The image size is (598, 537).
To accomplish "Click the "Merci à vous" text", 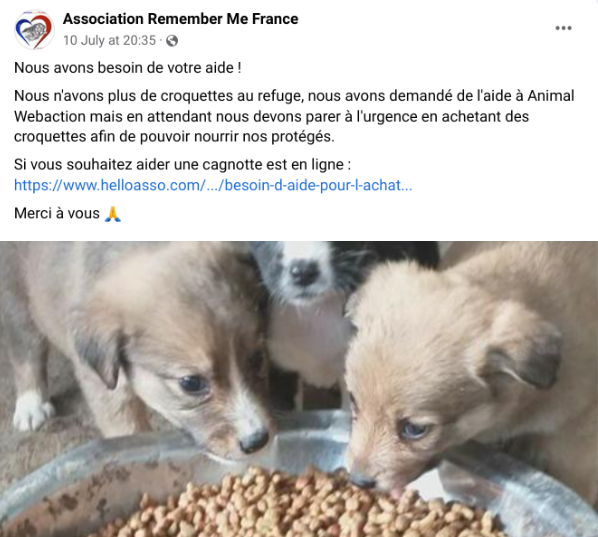I will tap(57, 213).
